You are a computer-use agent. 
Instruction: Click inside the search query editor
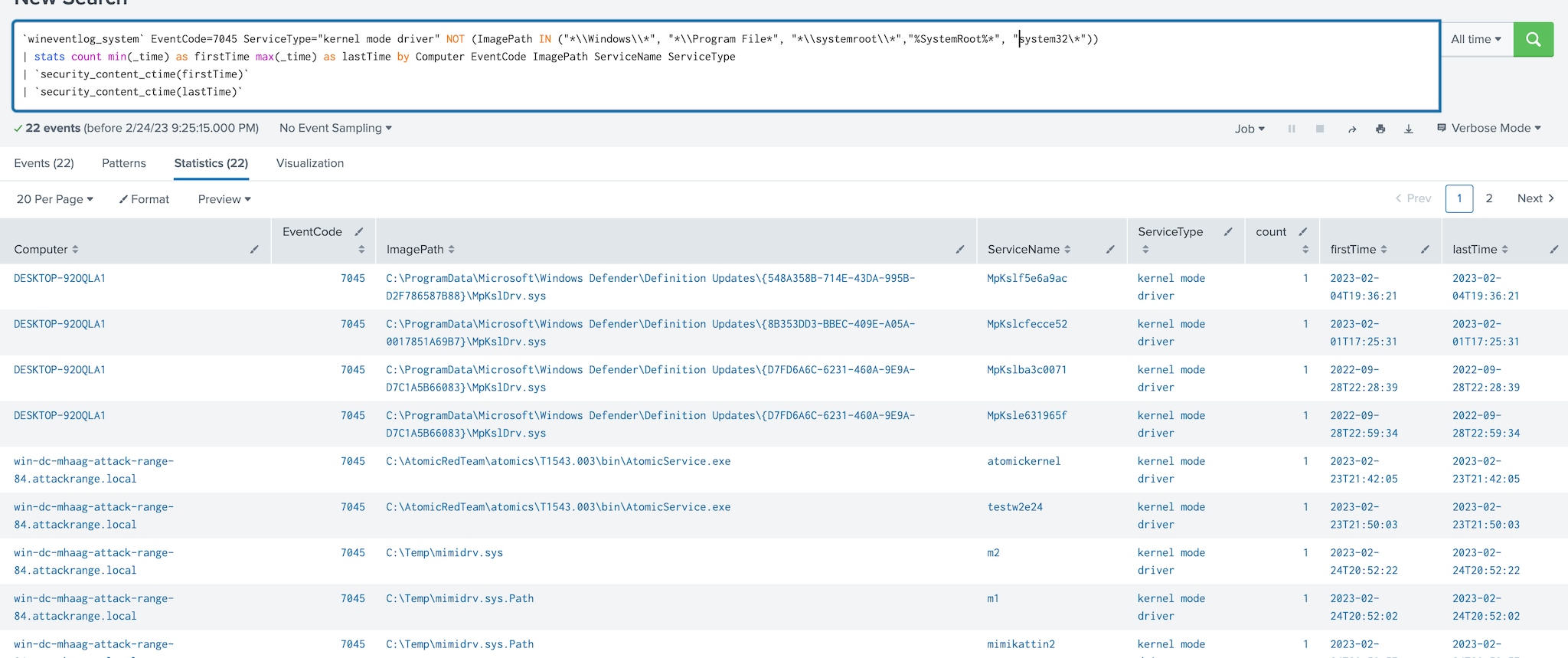tap(726, 66)
